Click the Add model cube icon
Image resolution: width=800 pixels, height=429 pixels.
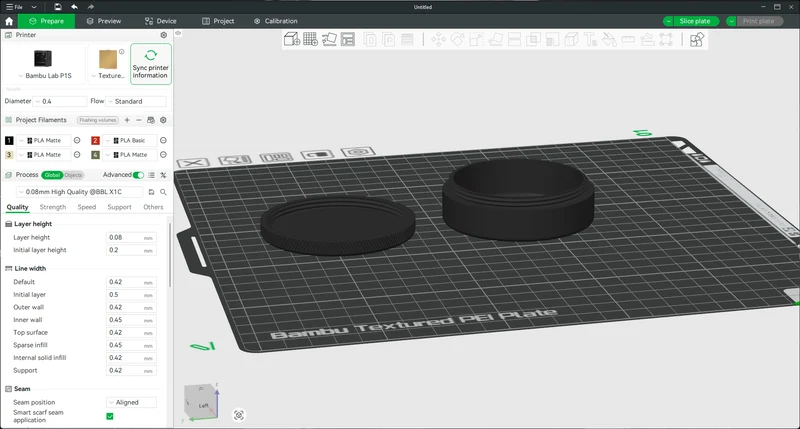[292, 39]
